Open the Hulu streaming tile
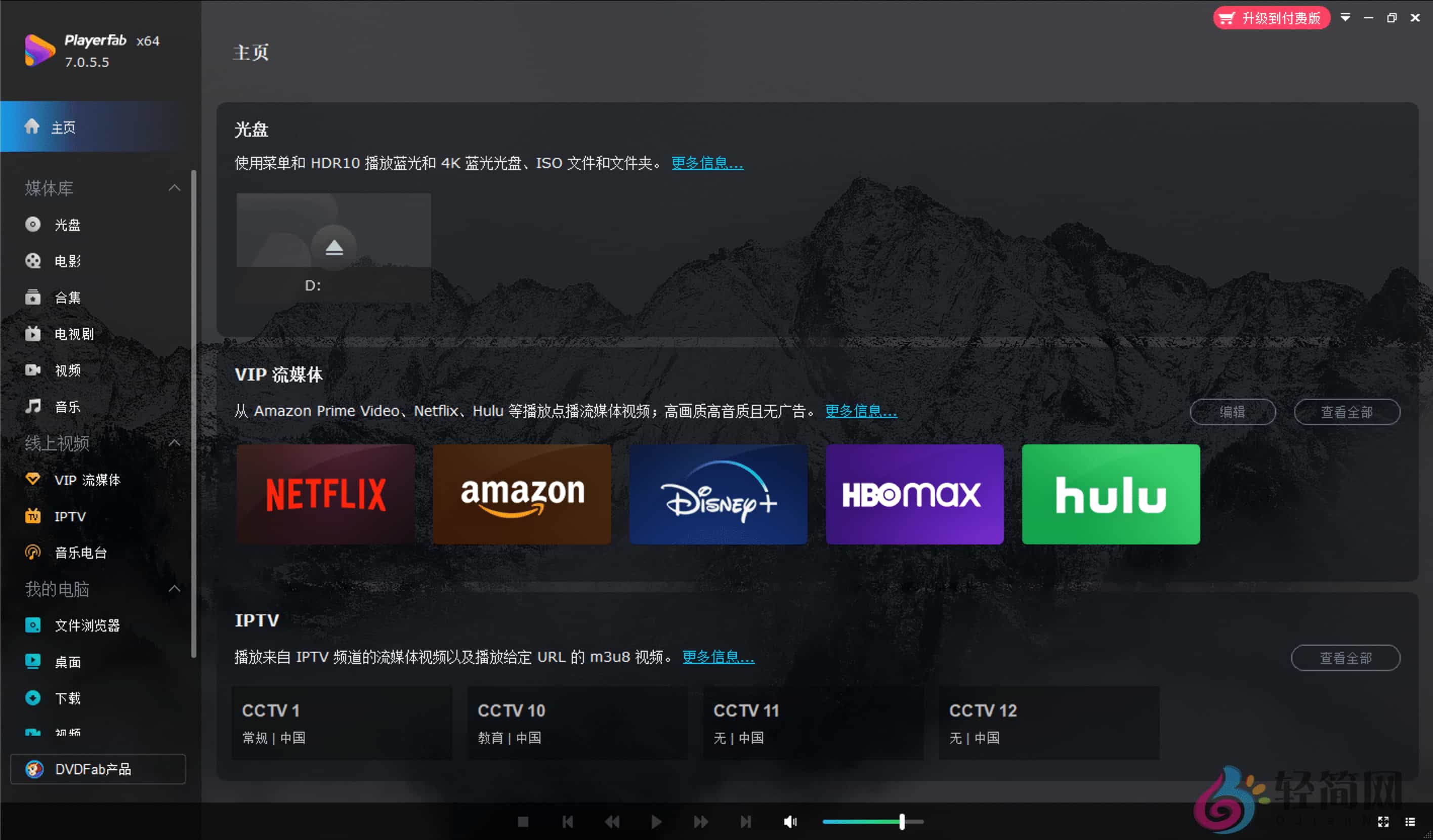This screenshot has width=1433, height=840. coord(1111,494)
